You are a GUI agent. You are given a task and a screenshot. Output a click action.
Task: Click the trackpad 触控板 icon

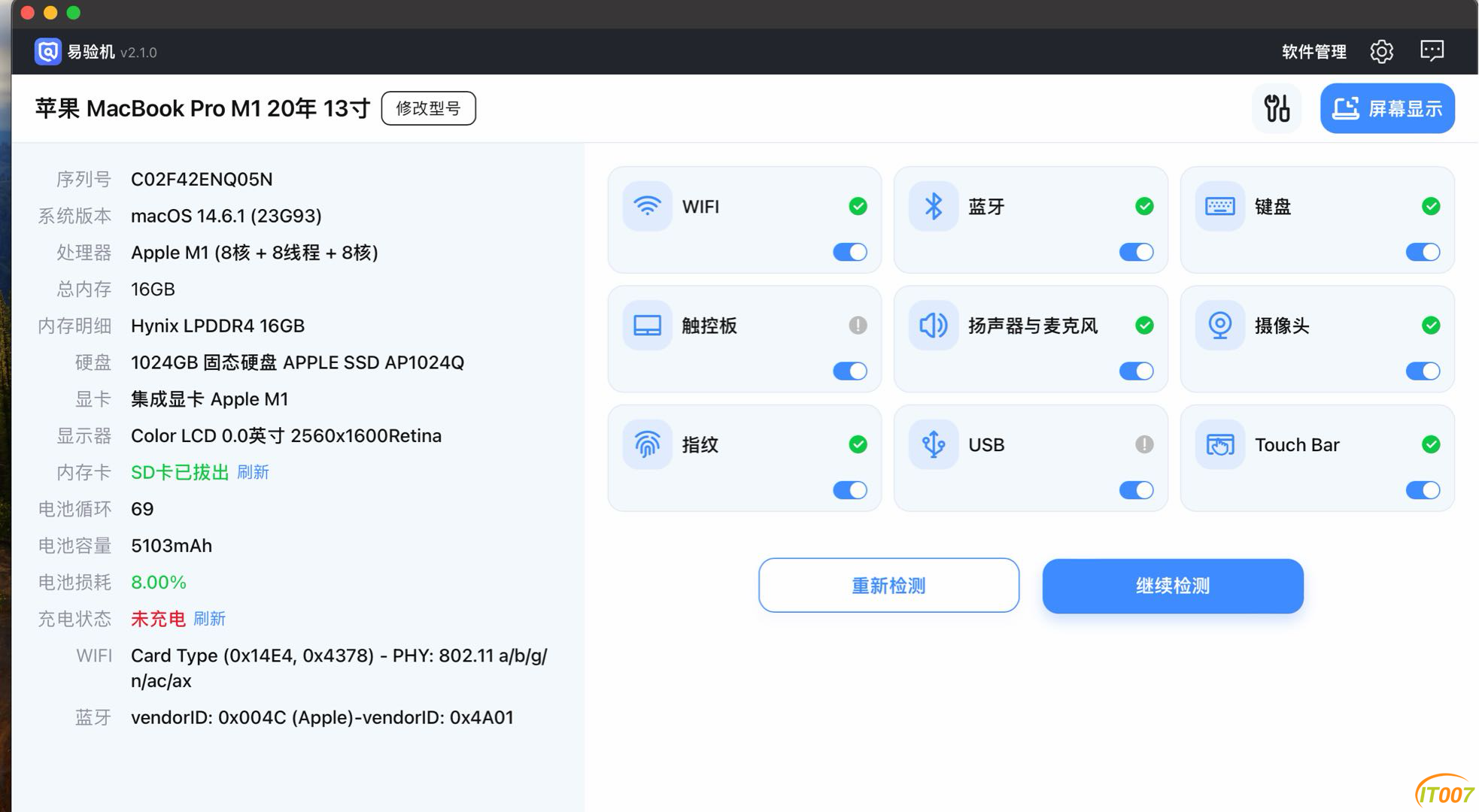(647, 326)
